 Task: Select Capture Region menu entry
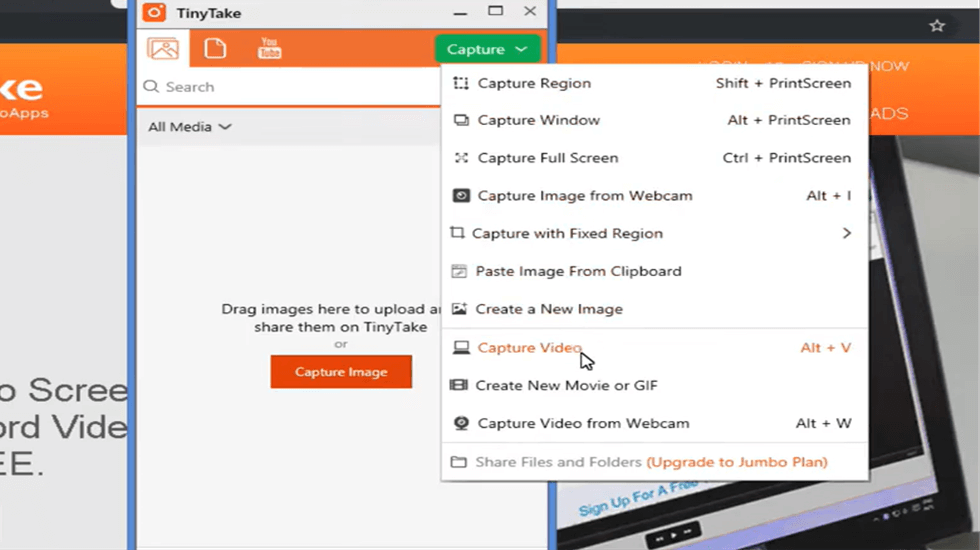coord(654,83)
